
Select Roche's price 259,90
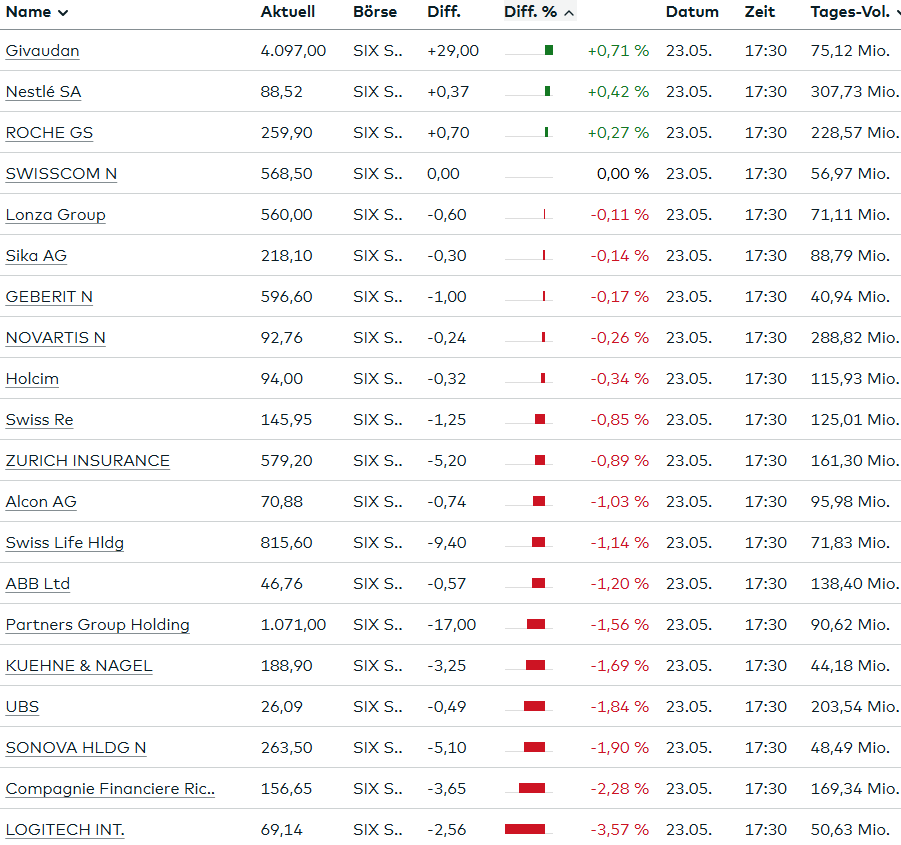pos(287,133)
